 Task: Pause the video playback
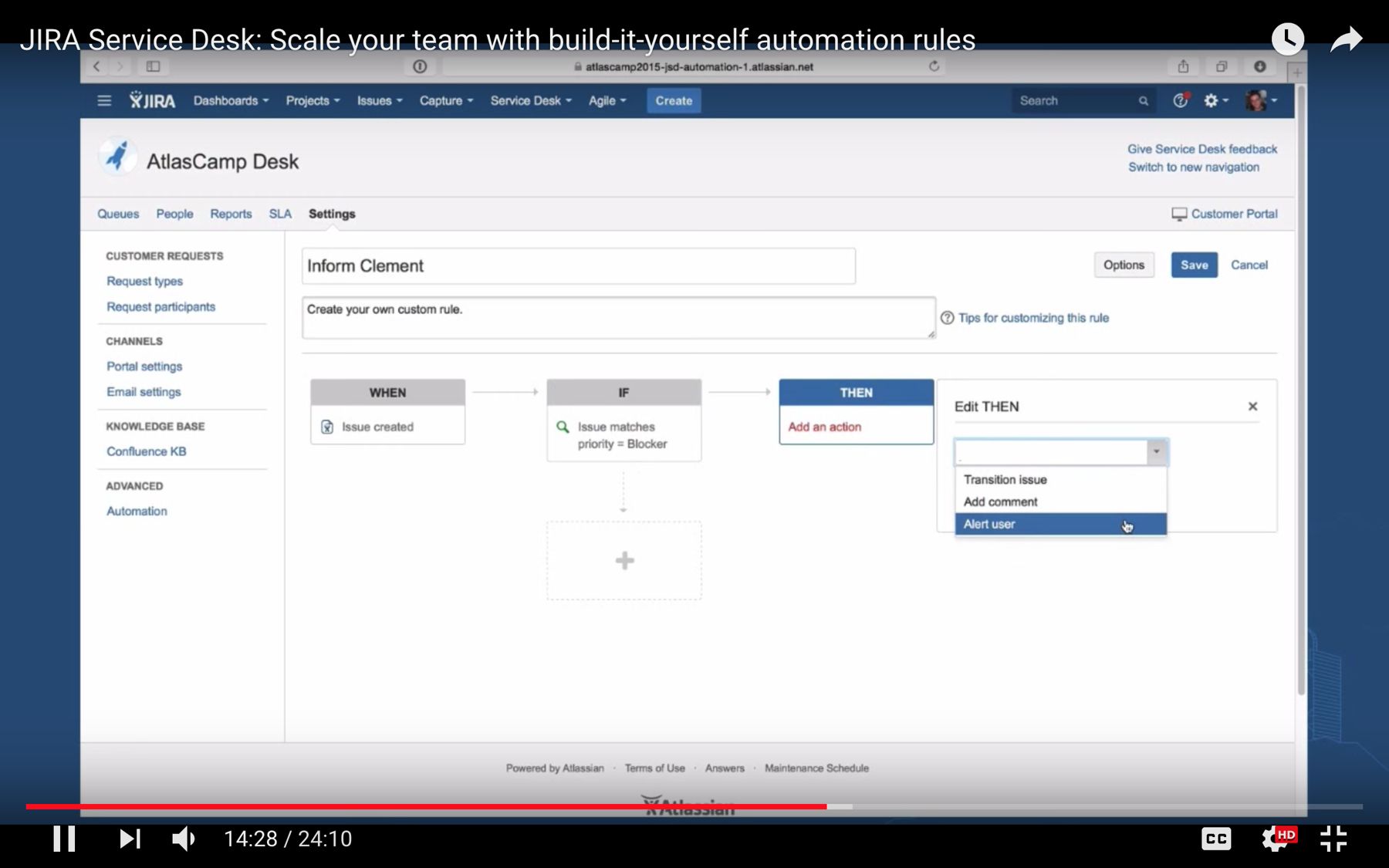64,839
